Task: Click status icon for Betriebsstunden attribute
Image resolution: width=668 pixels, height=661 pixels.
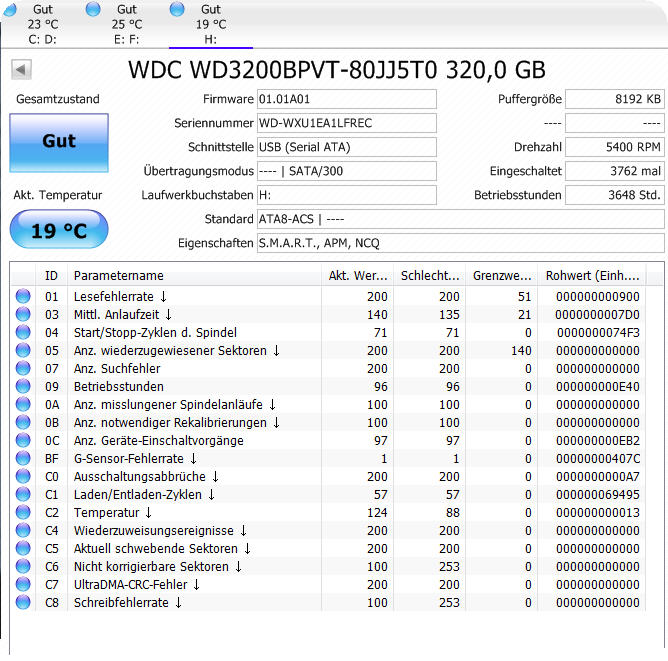Action: click(x=23, y=387)
